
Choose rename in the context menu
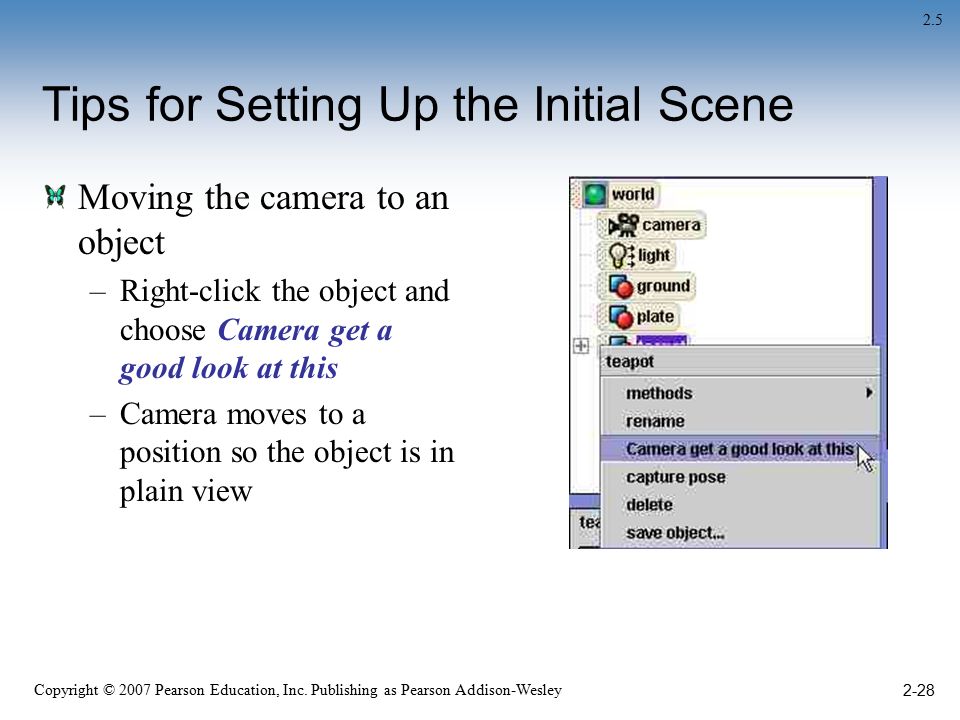coord(740,421)
